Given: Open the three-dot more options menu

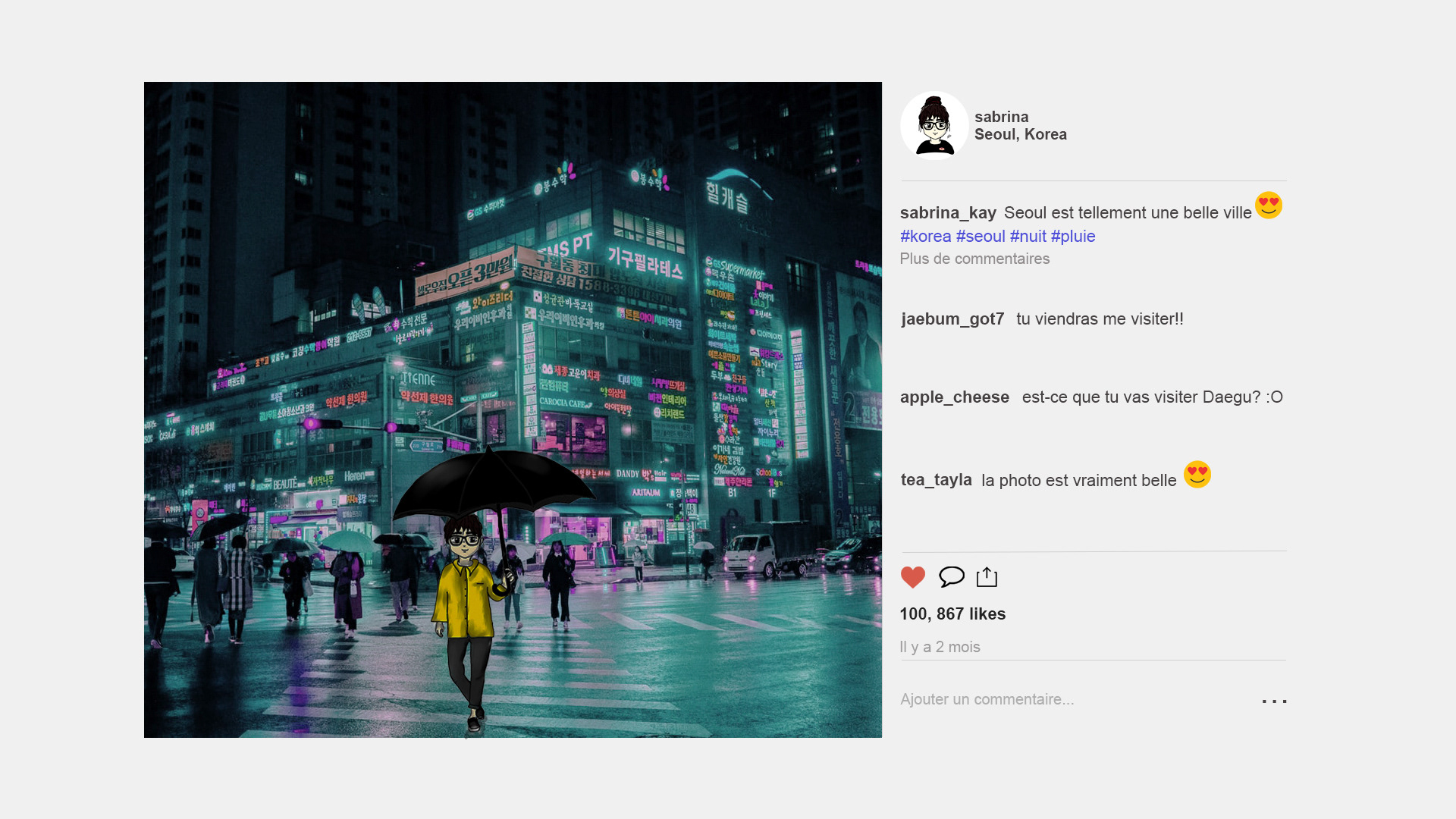Looking at the screenshot, I should pos(1274,701).
